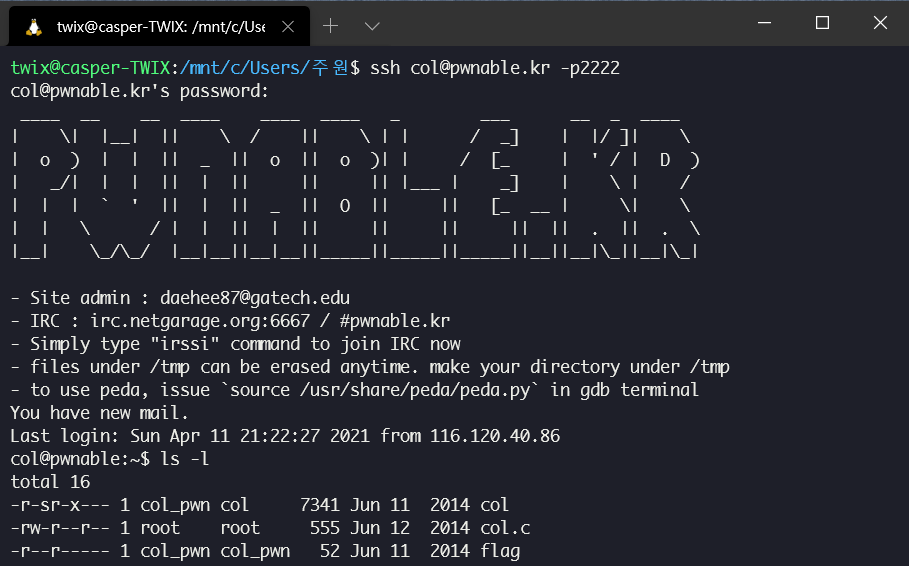Image resolution: width=909 pixels, height=566 pixels.
Task: Click the Last login timestamp line
Action: (x=285, y=436)
